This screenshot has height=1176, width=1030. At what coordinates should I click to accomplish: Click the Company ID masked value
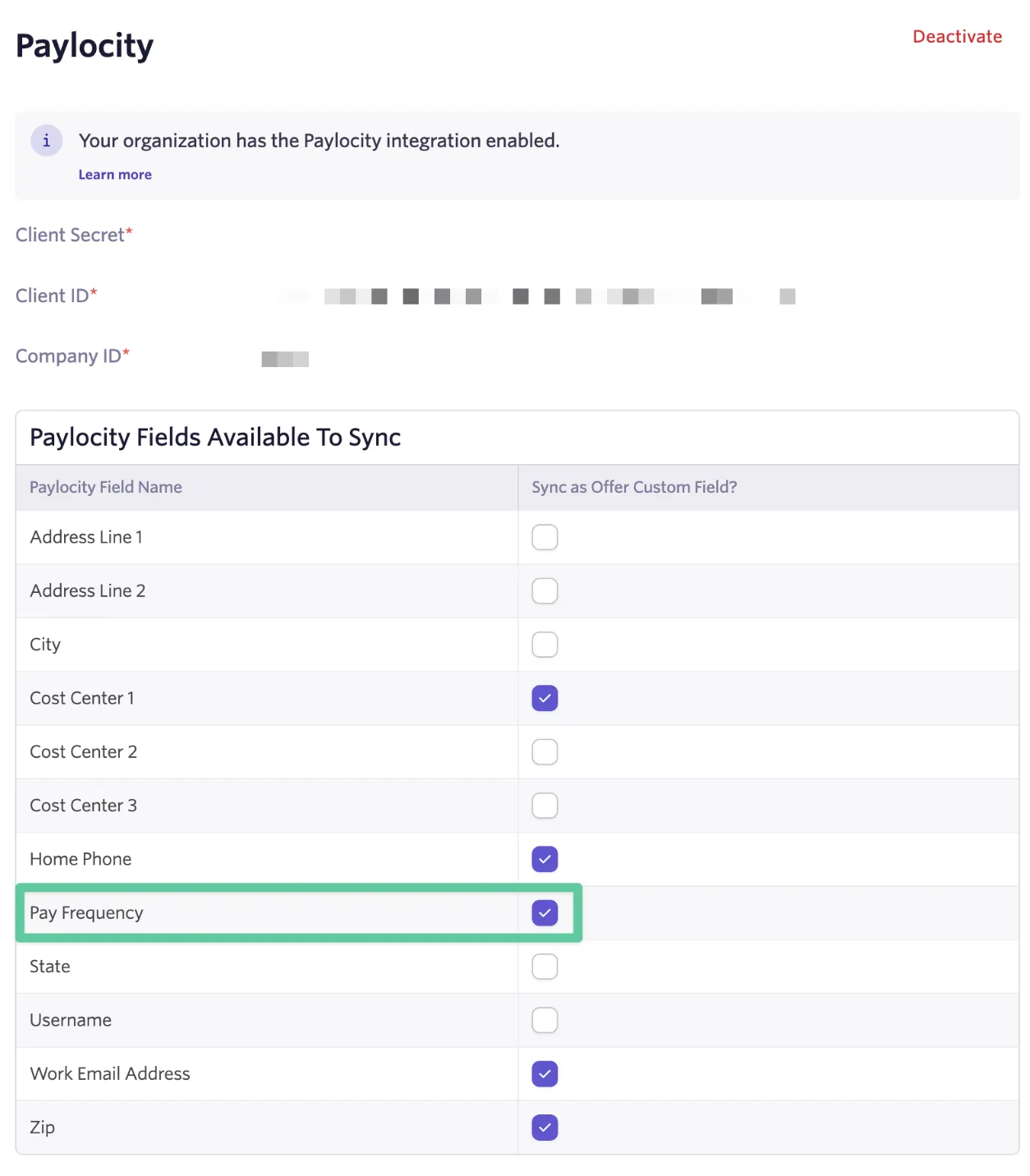285,359
